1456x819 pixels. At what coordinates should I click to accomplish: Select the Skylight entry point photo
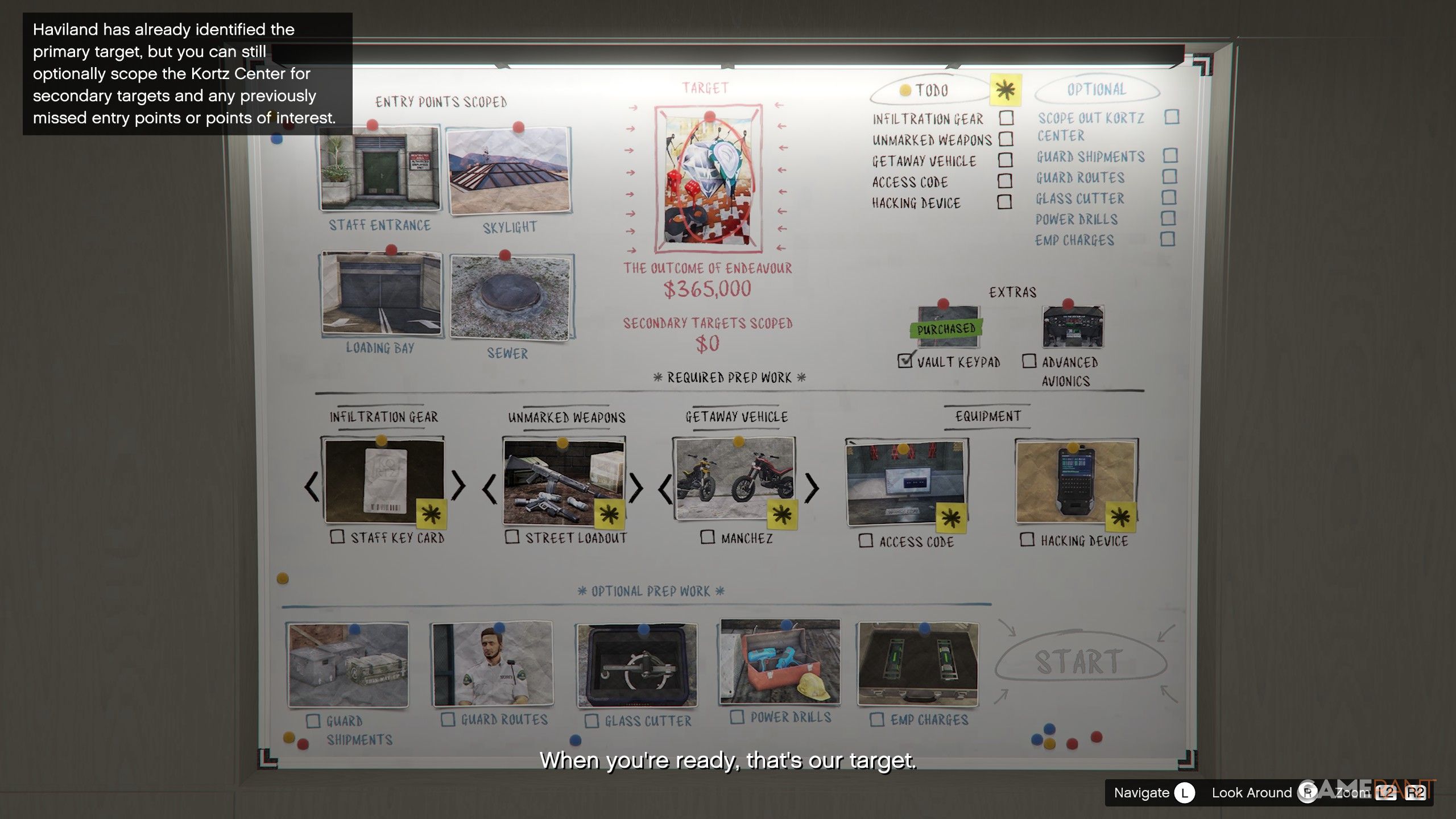(x=509, y=171)
